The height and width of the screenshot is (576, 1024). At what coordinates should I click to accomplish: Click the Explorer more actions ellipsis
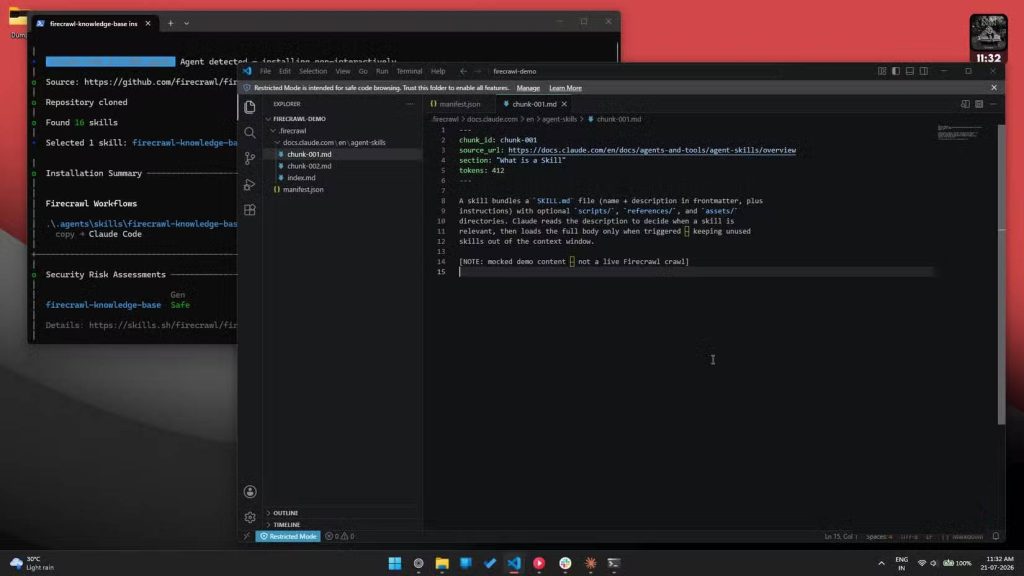coord(409,104)
